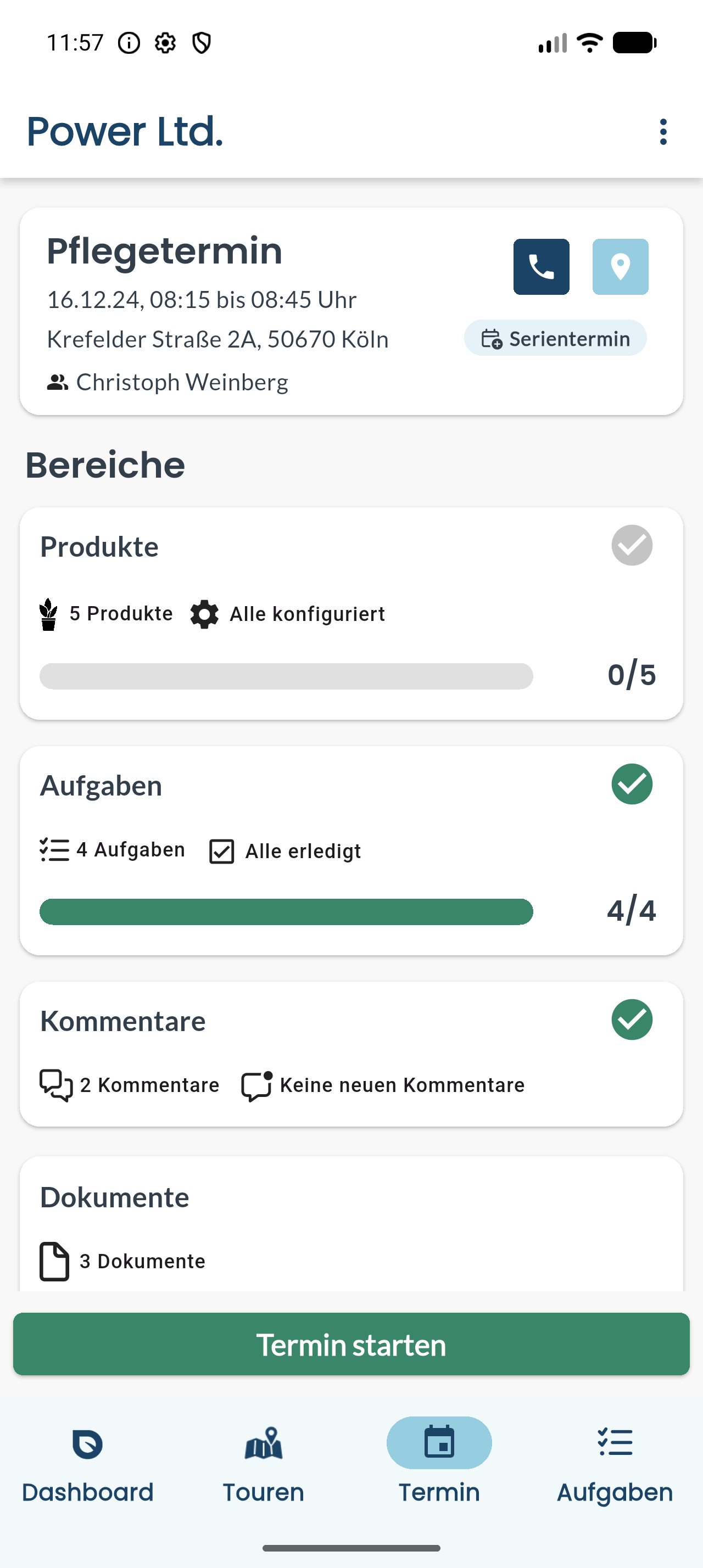Toggle the grey Produkte completion checkmark

(632, 545)
